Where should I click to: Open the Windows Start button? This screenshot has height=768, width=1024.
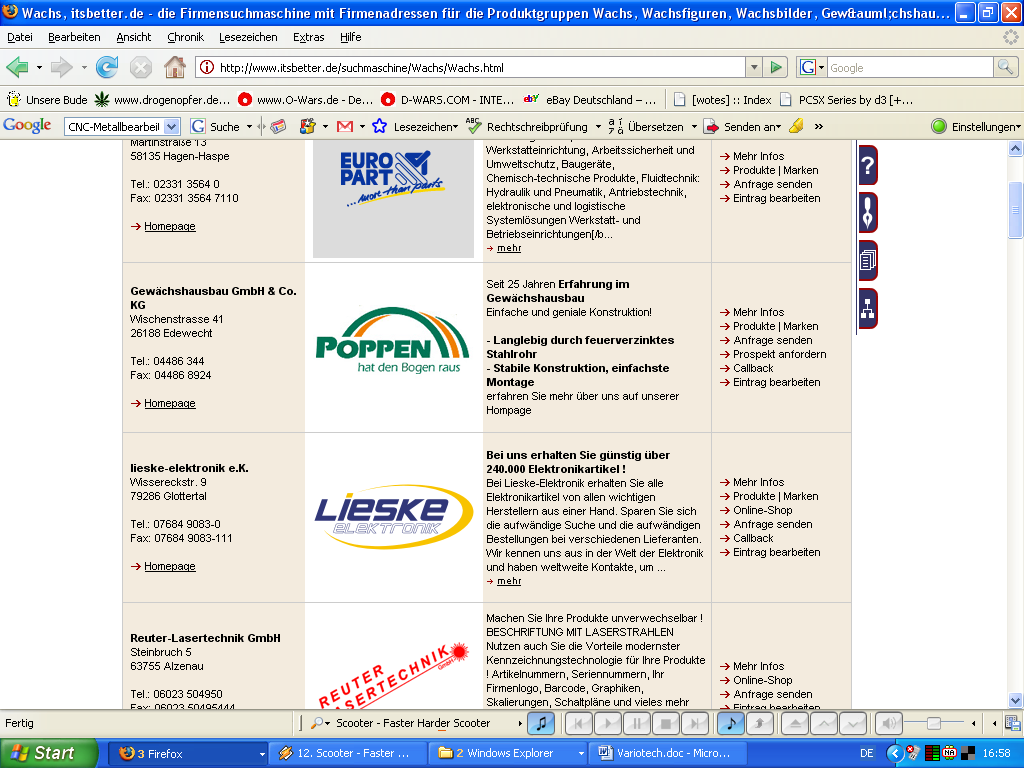pos(48,753)
